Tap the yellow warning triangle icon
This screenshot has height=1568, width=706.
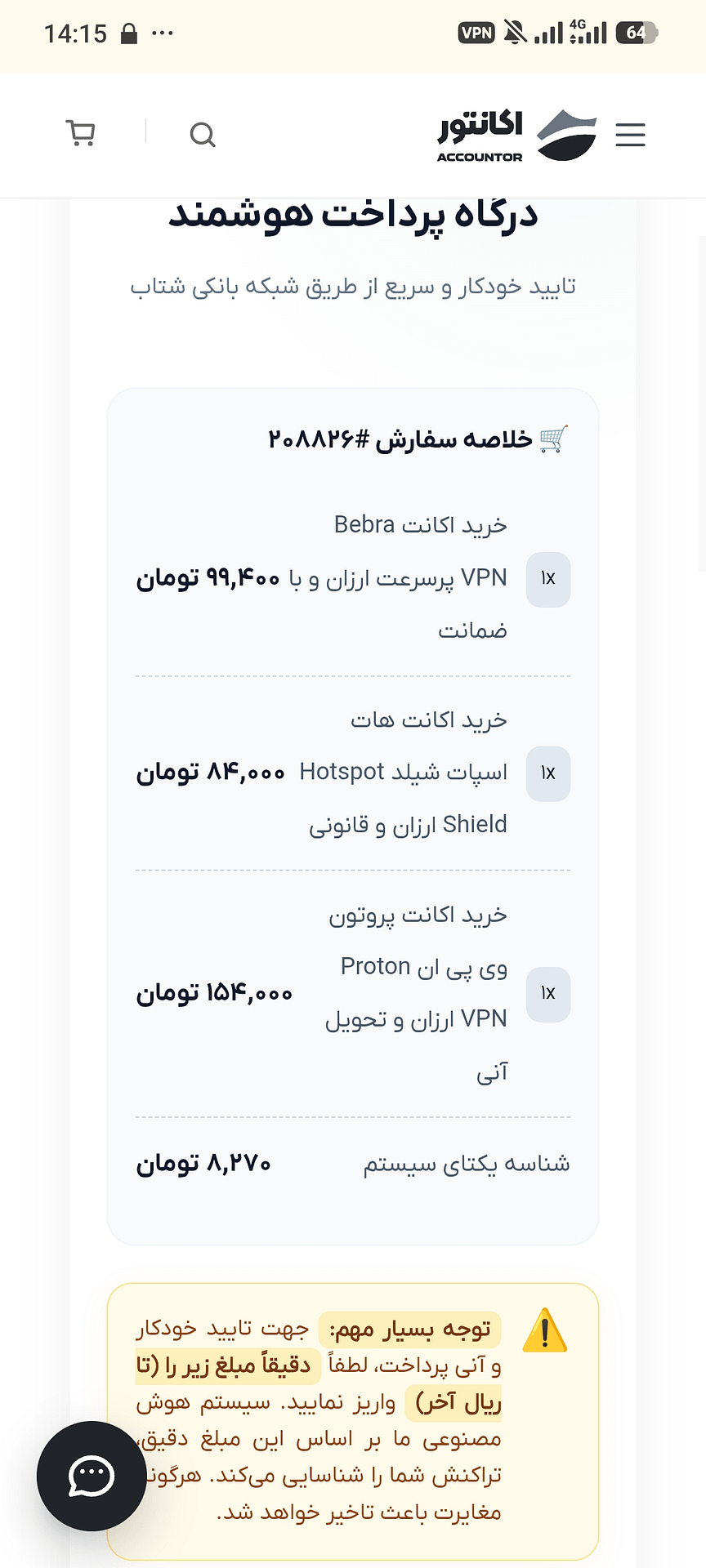click(x=544, y=1330)
